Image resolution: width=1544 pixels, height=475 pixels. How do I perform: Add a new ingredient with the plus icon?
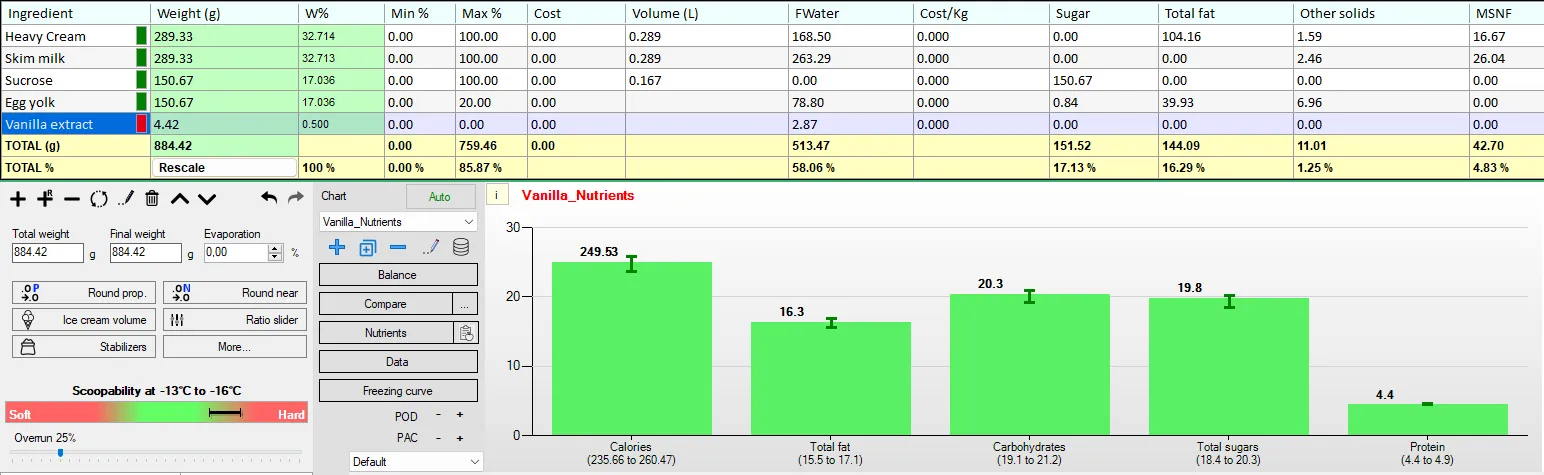coord(18,199)
